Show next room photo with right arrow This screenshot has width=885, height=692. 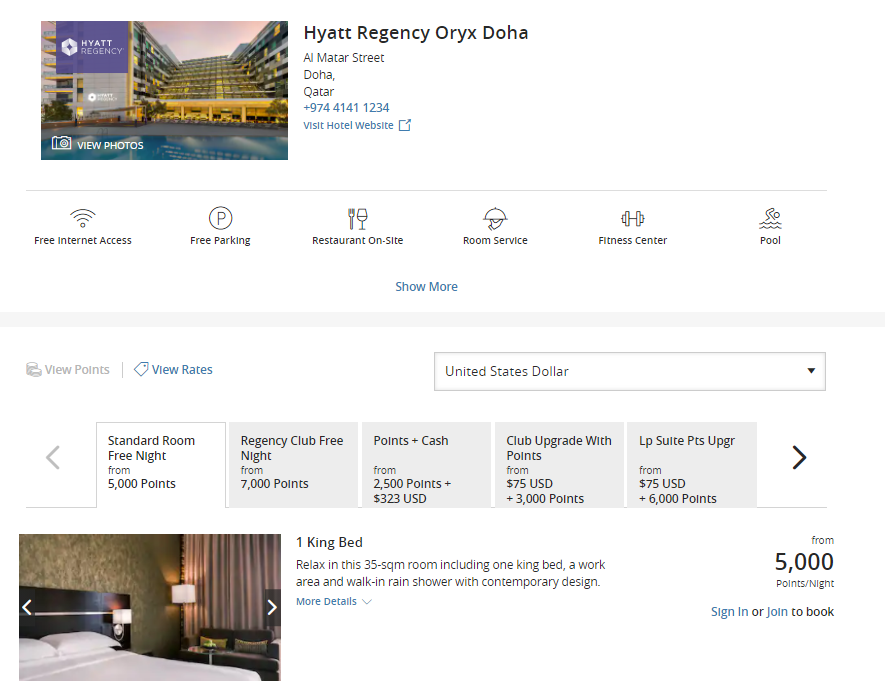(272, 607)
